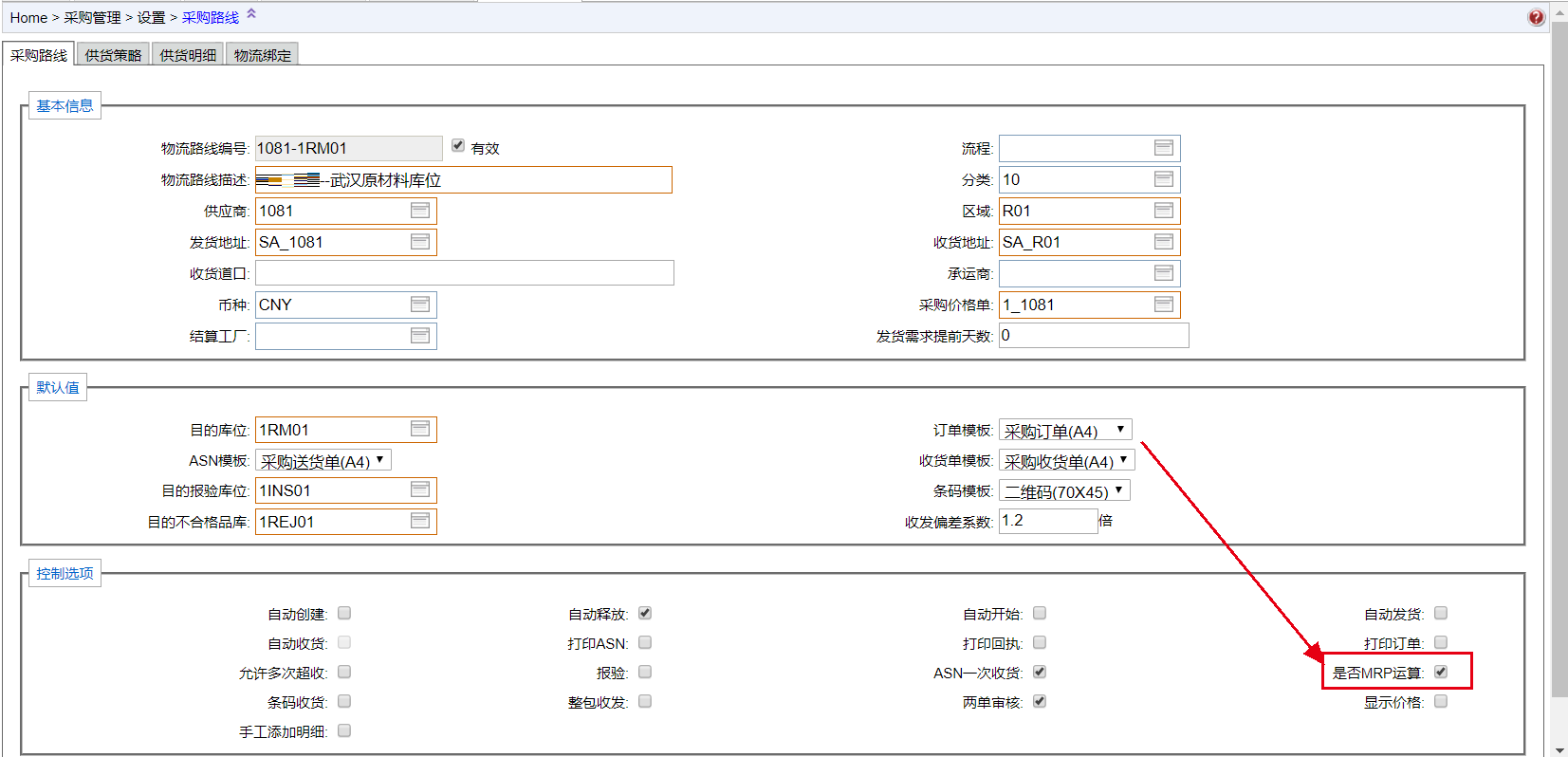The image size is (1568, 757).
Task: Click into 发货需求提前天数 field
Action: (x=1094, y=336)
